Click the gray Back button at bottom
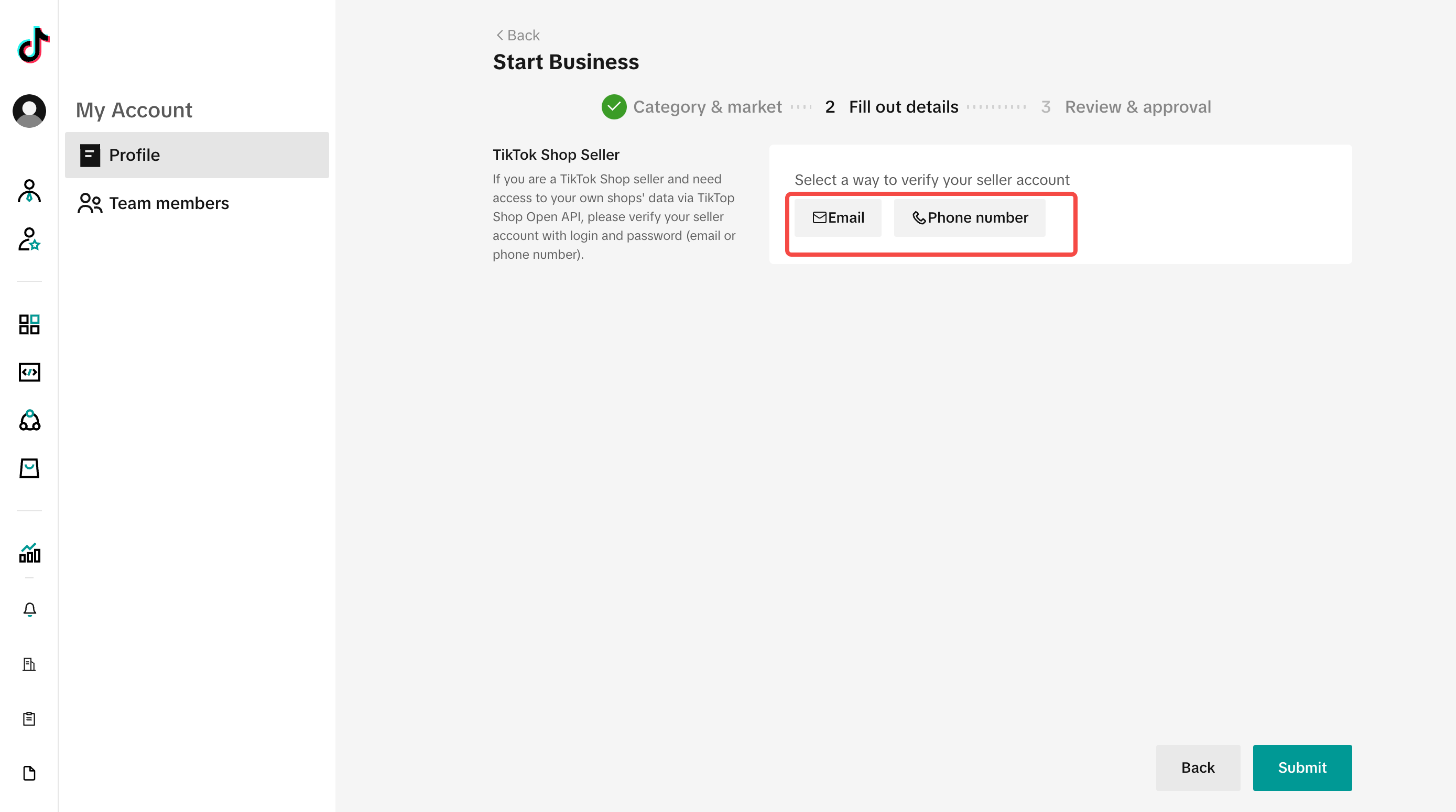 [x=1197, y=767]
